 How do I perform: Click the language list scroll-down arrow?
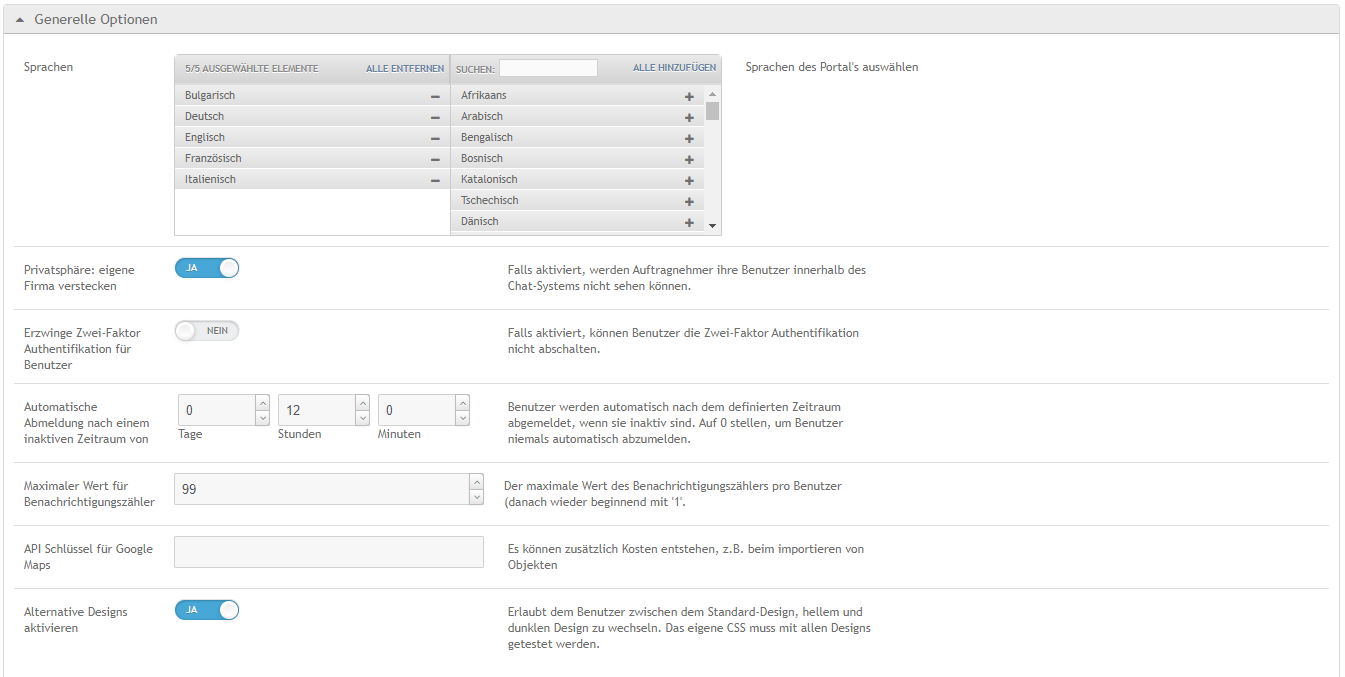tap(712, 226)
